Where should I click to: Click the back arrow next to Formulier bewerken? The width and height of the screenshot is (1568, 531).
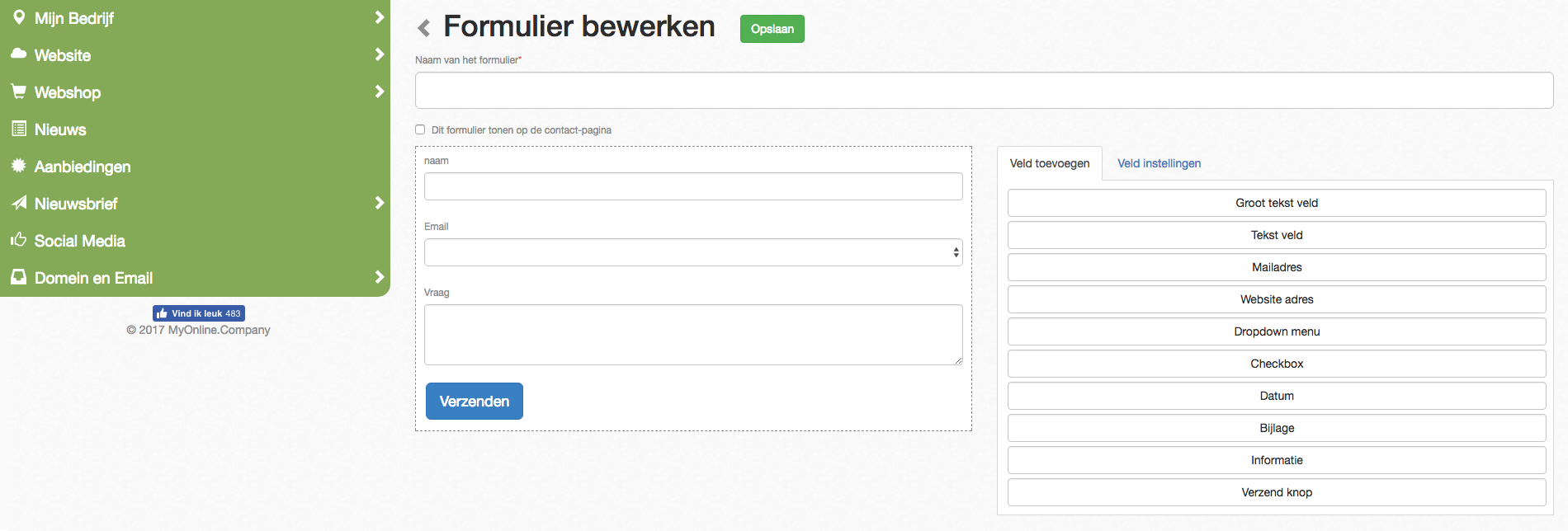click(x=423, y=27)
